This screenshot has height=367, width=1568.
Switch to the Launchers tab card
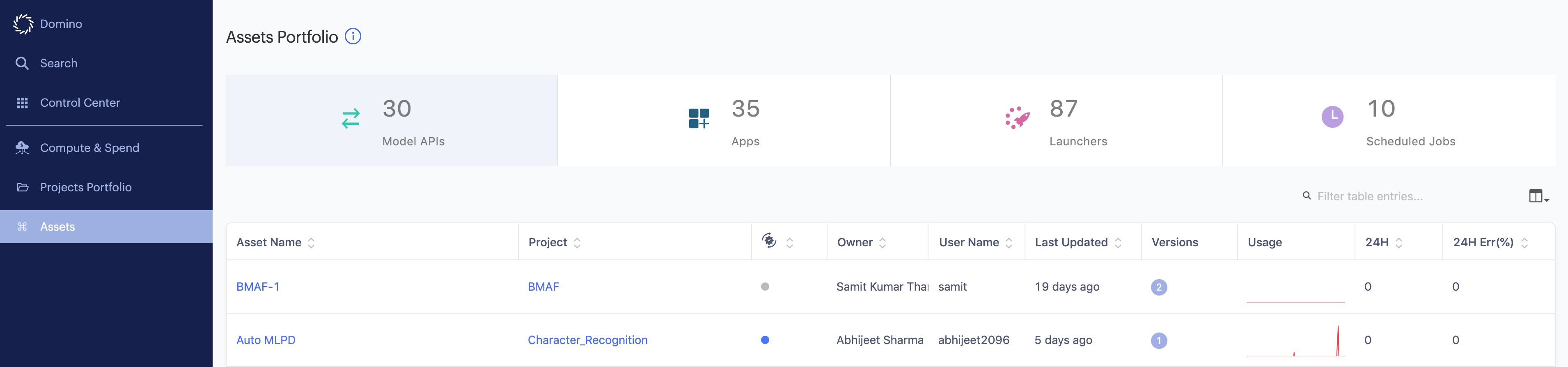coord(1056,121)
